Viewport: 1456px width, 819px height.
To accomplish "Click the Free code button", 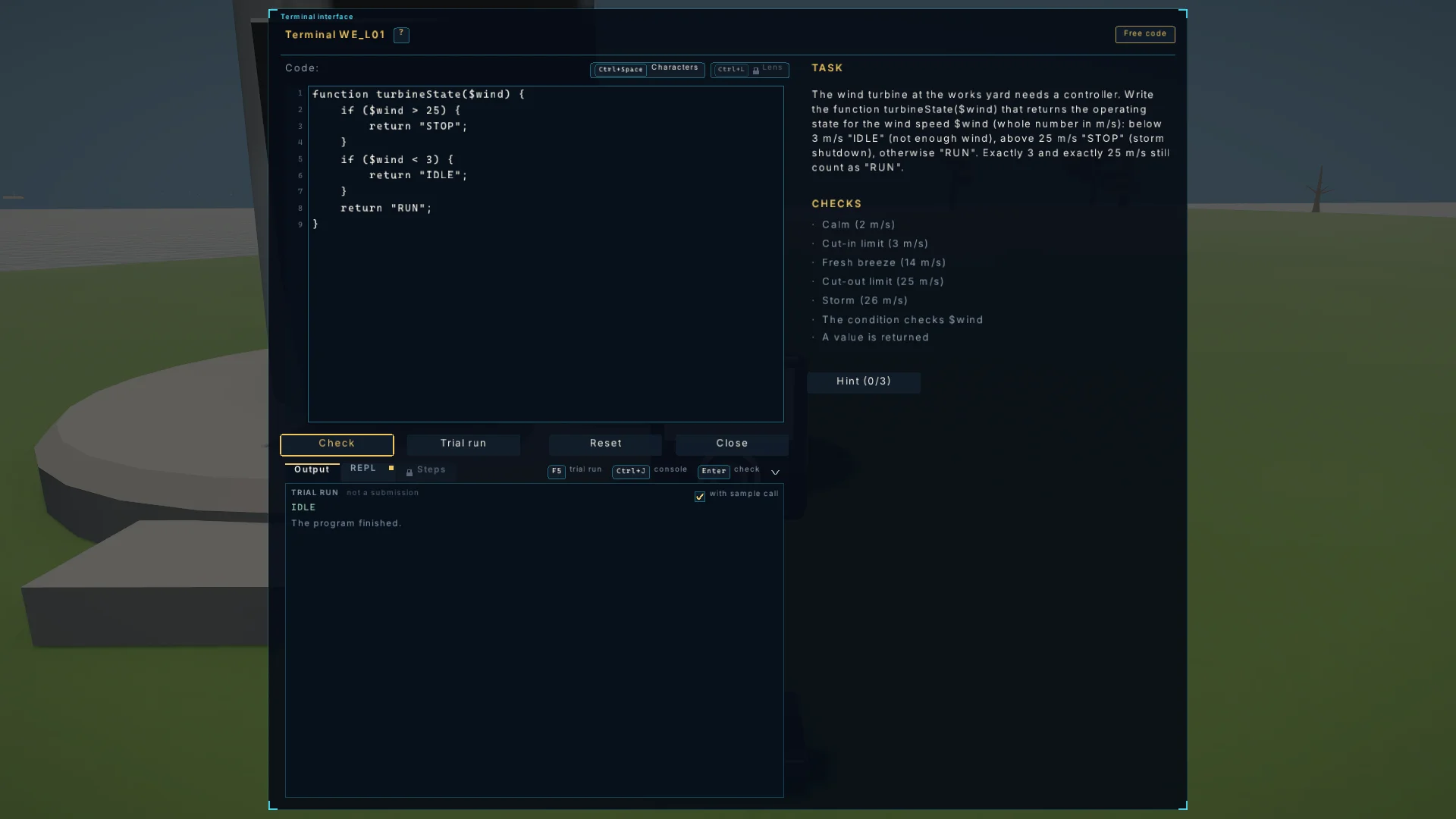I will pyautogui.click(x=1144, y=34).
